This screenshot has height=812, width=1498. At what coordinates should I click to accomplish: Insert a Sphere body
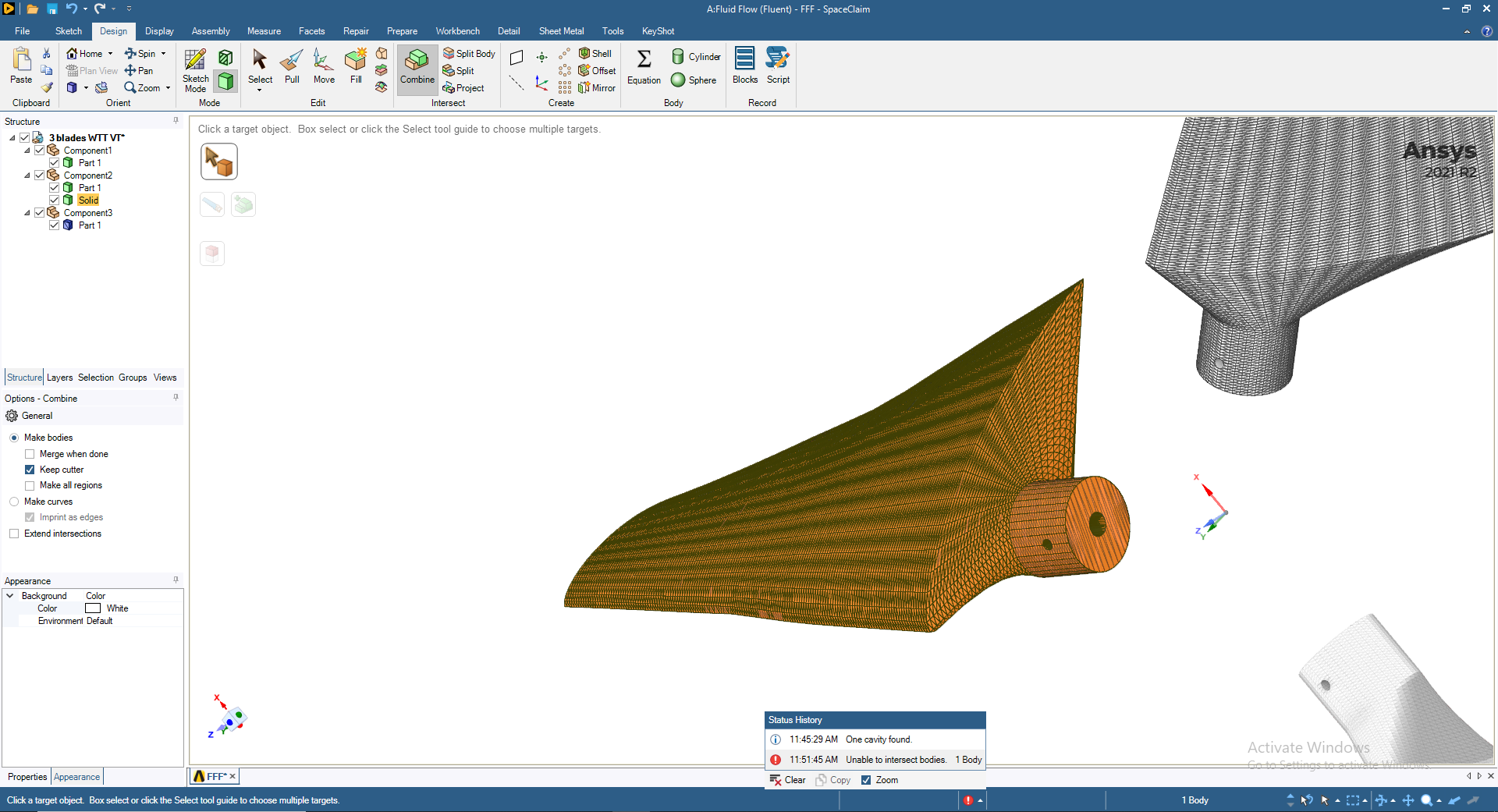[x=694, y=80]
